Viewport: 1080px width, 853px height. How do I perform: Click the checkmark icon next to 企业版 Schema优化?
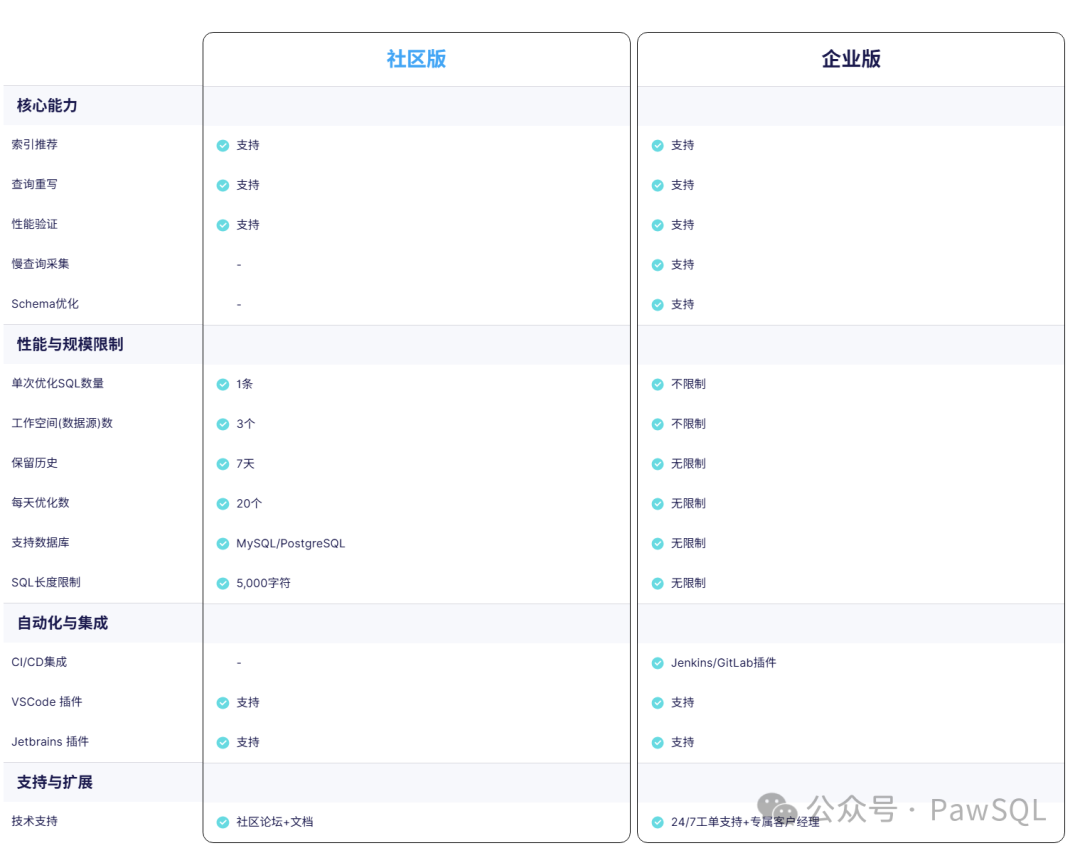658,305
